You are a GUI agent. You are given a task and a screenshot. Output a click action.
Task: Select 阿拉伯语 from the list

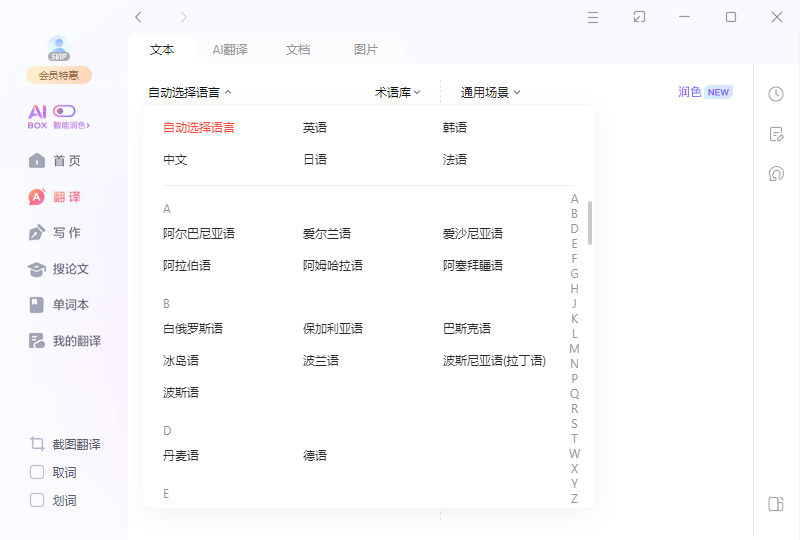pos(187,265)
